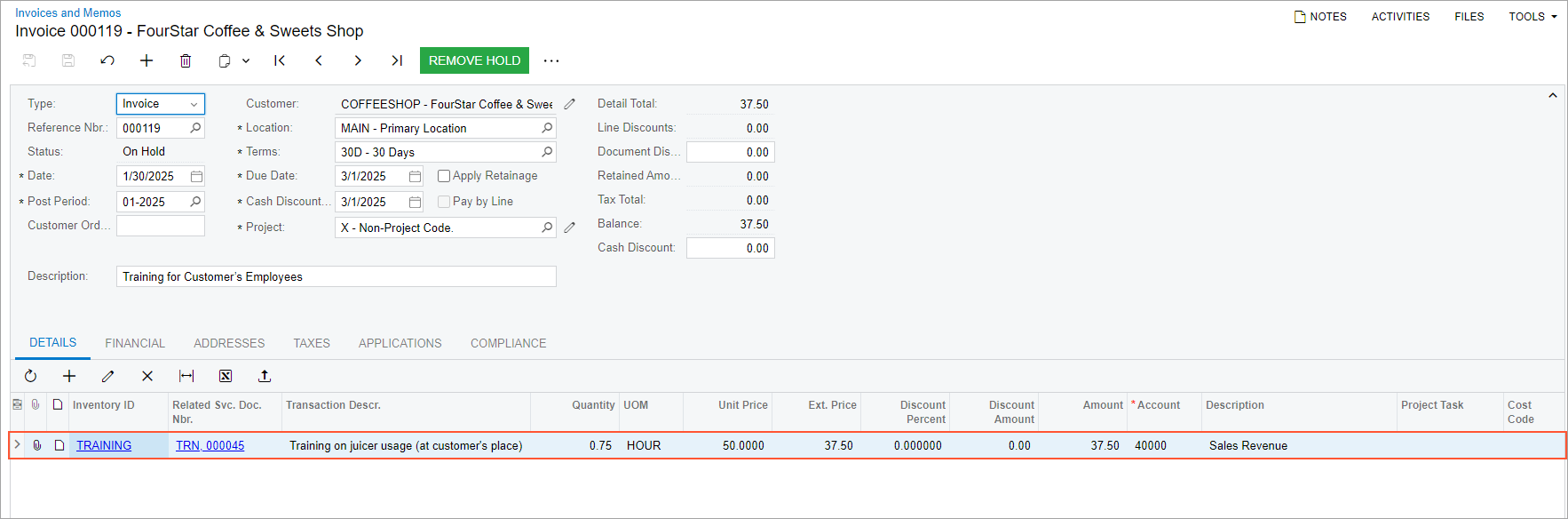
Task: Enable the Apply Retainage checkbox
Action: (444, 176)
